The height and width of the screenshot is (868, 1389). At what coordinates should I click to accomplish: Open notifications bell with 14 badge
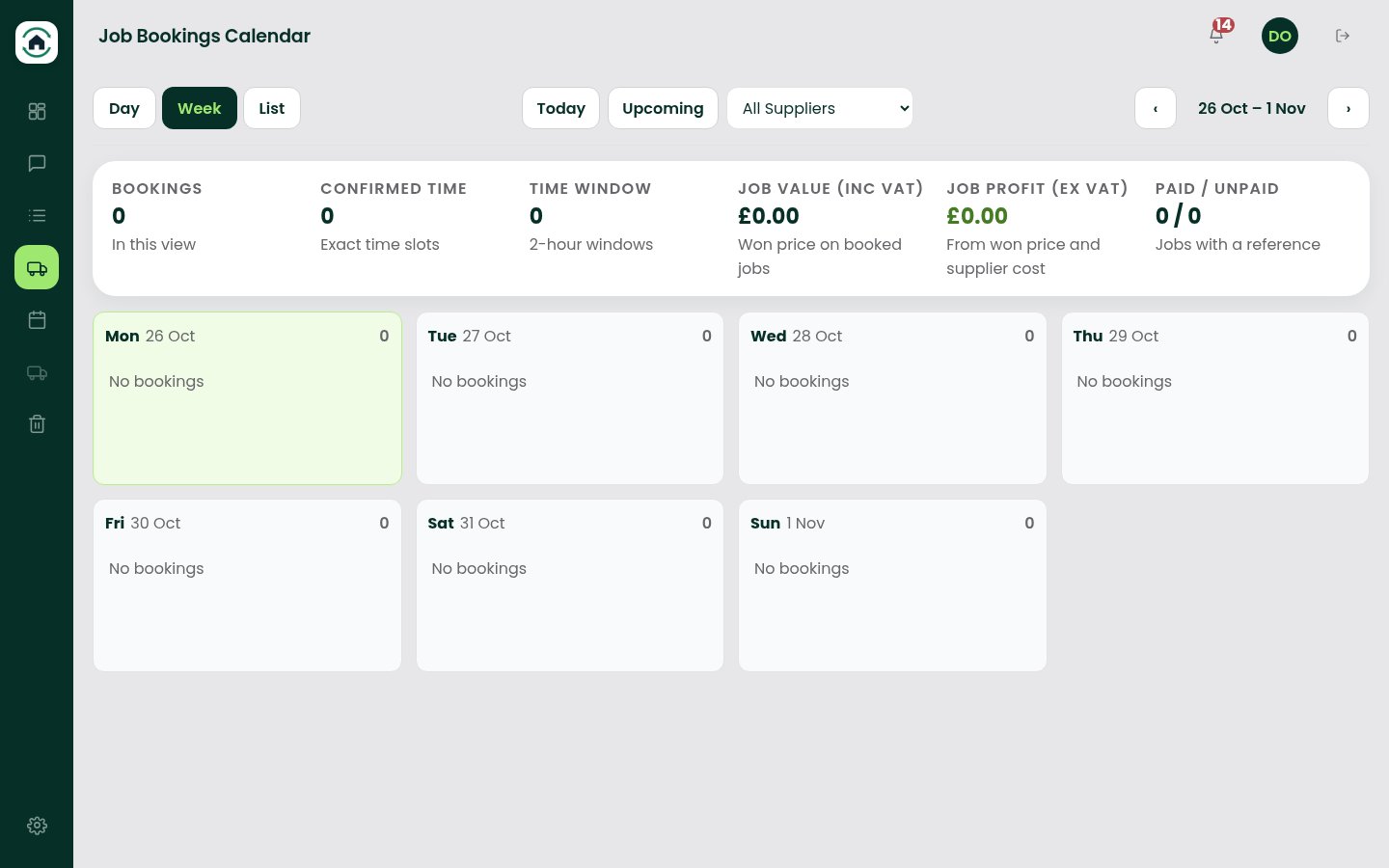coord(1217,35)
